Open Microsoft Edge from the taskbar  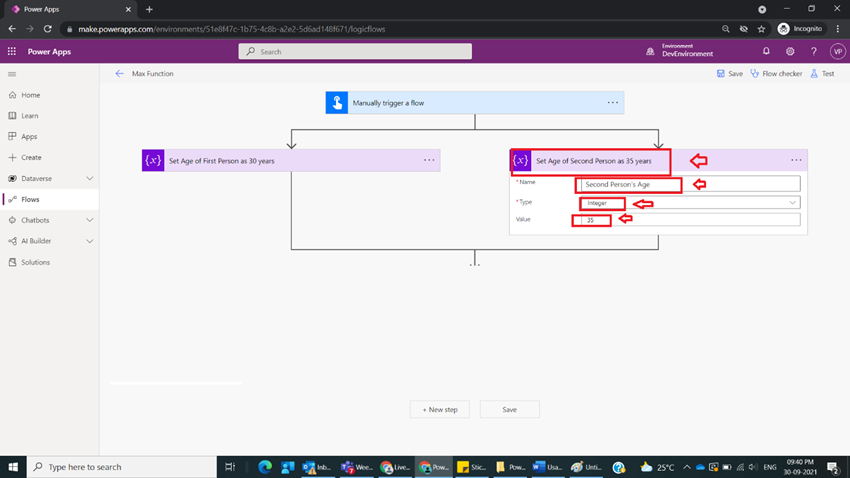click(x=265, y=467)
